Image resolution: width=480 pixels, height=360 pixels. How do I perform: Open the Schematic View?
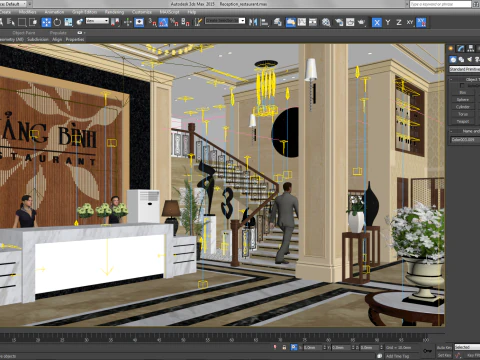point(313,22)
